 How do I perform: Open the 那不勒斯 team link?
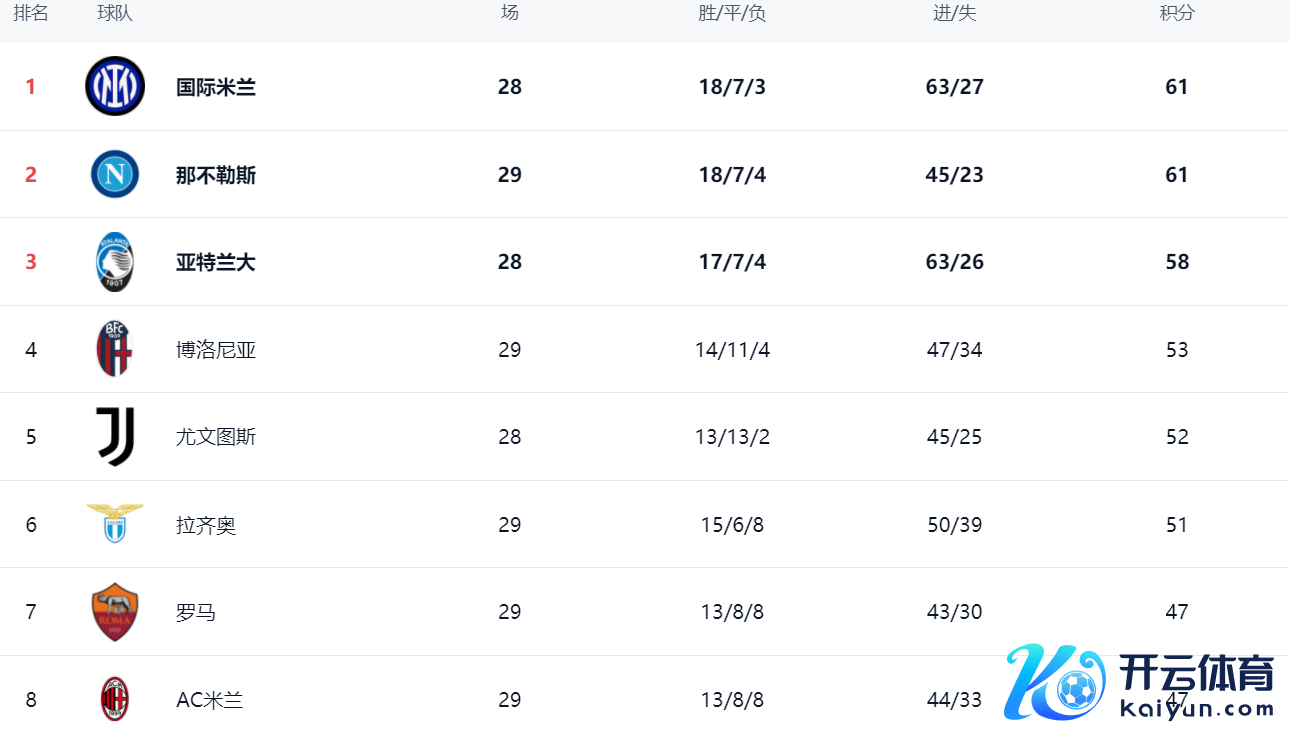point(216,175)
